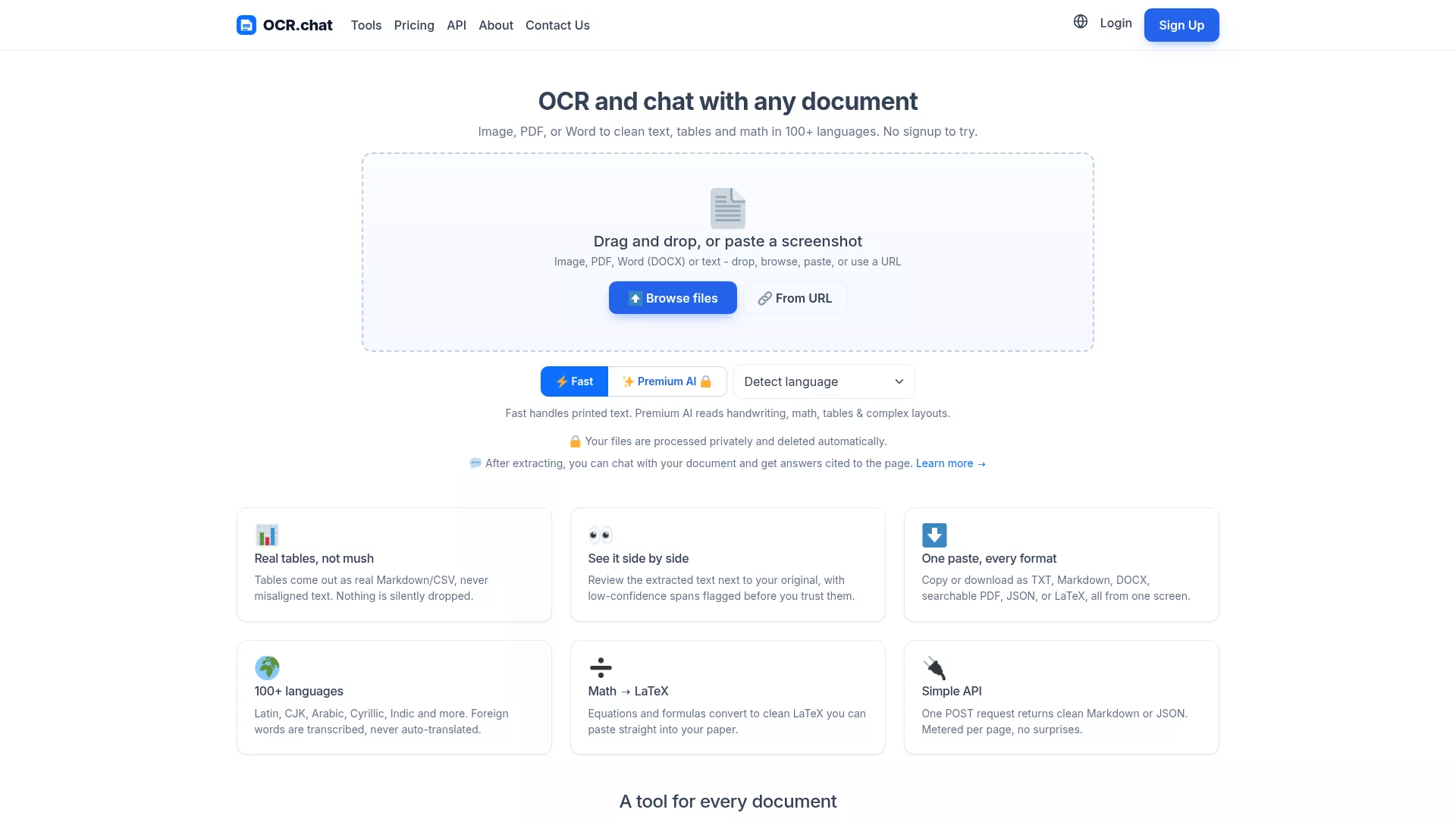
Task: Click the plug icon on Simple API card
Action: click(934, 668)
